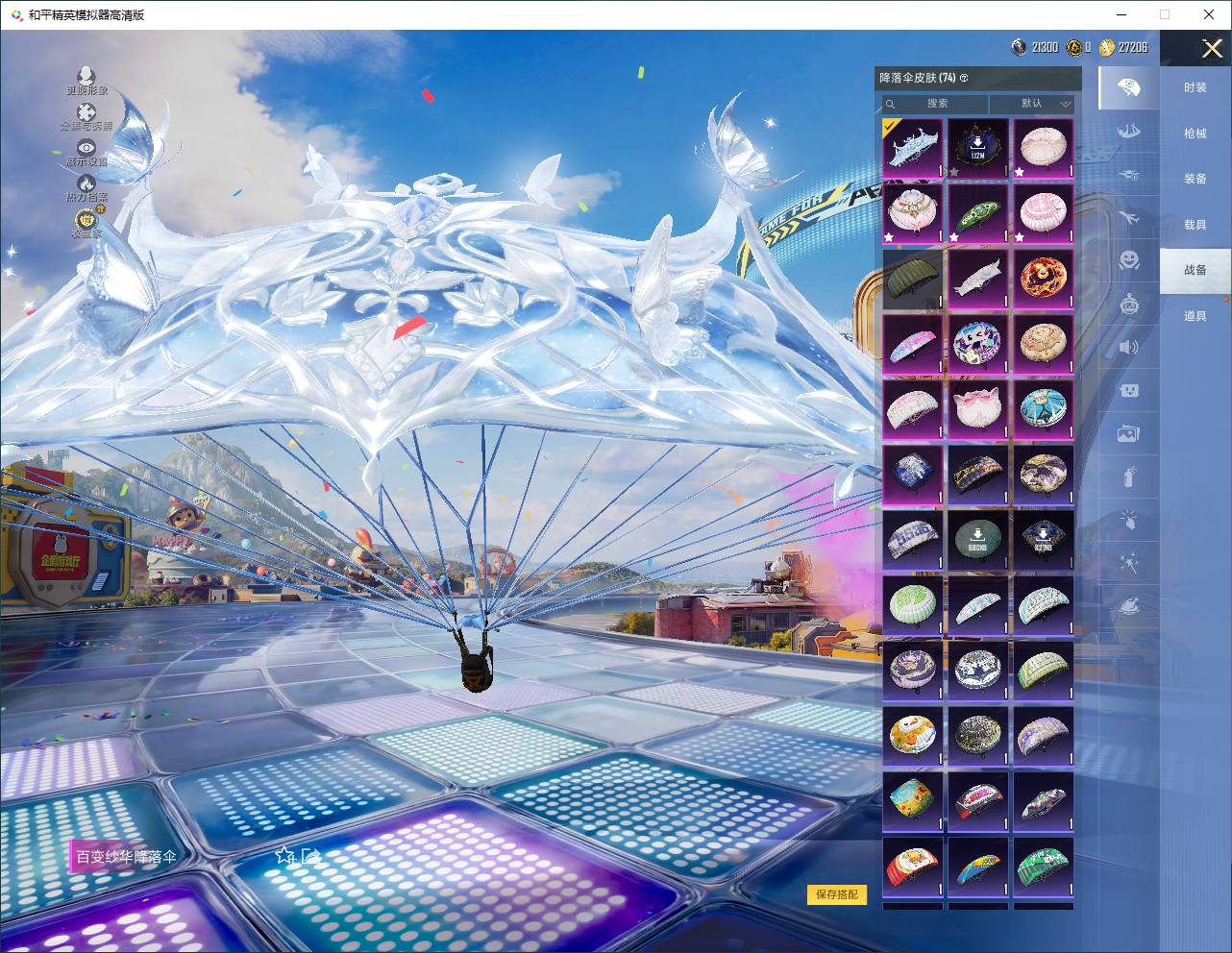Select the airplane category icon in sidebar
1232x953 pixels.
coord(1129,218)
